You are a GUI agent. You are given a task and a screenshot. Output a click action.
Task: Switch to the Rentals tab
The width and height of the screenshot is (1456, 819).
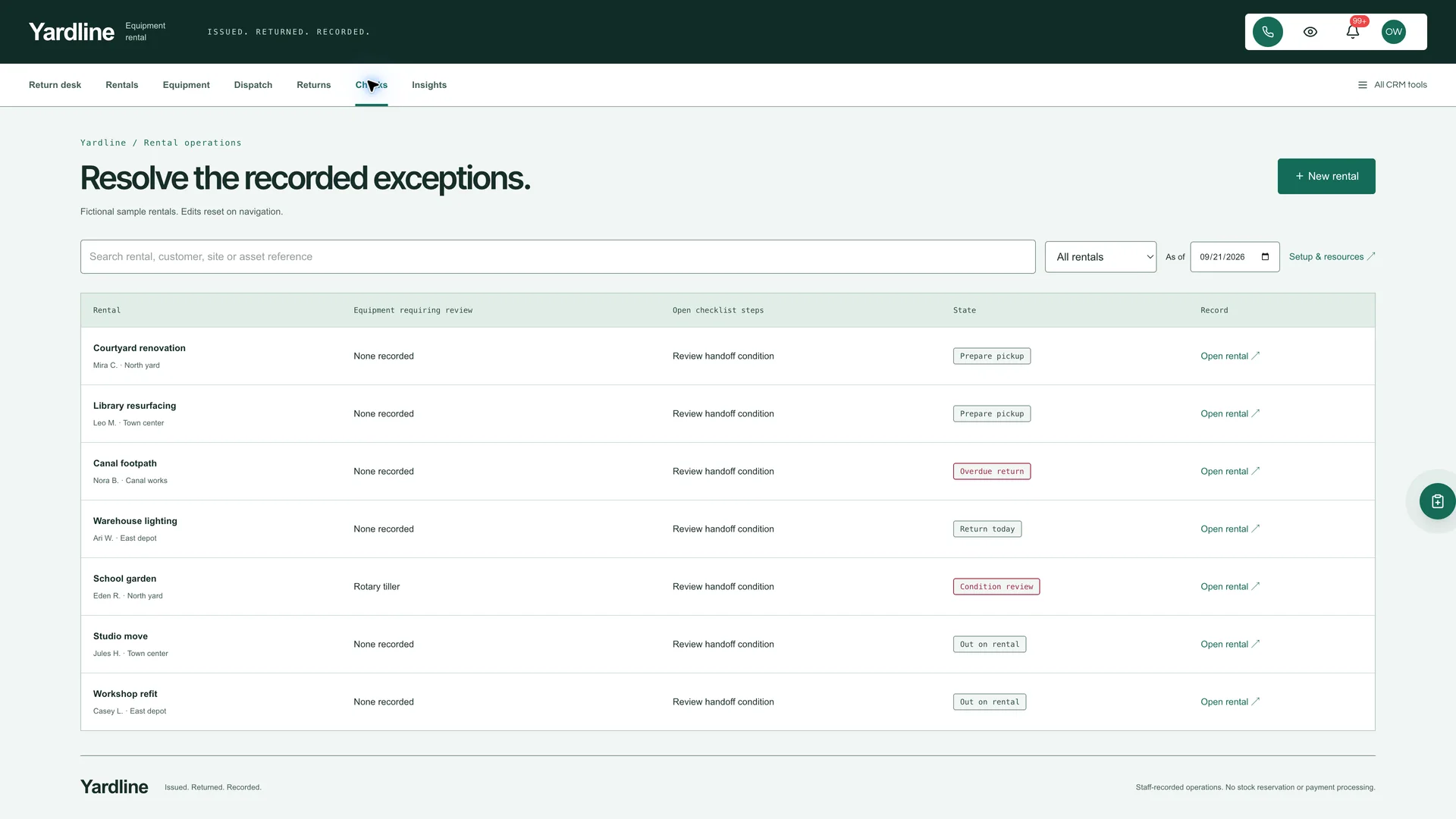(x=121, y=85)
